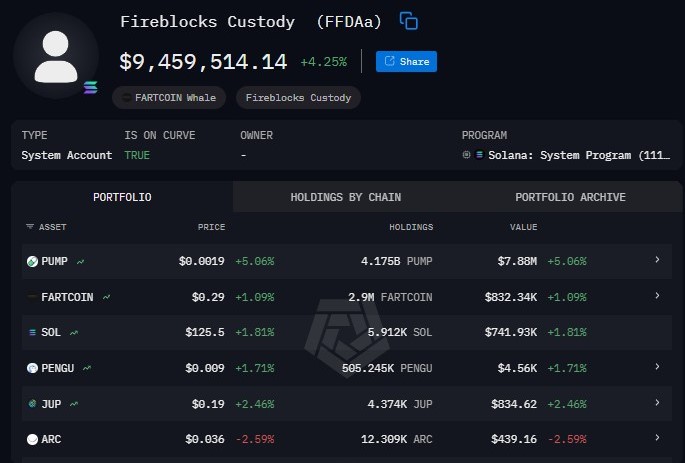Copy the Fireblocks Custody address
This screenshot has height=463, width=685.
click(x=408, y=21)
